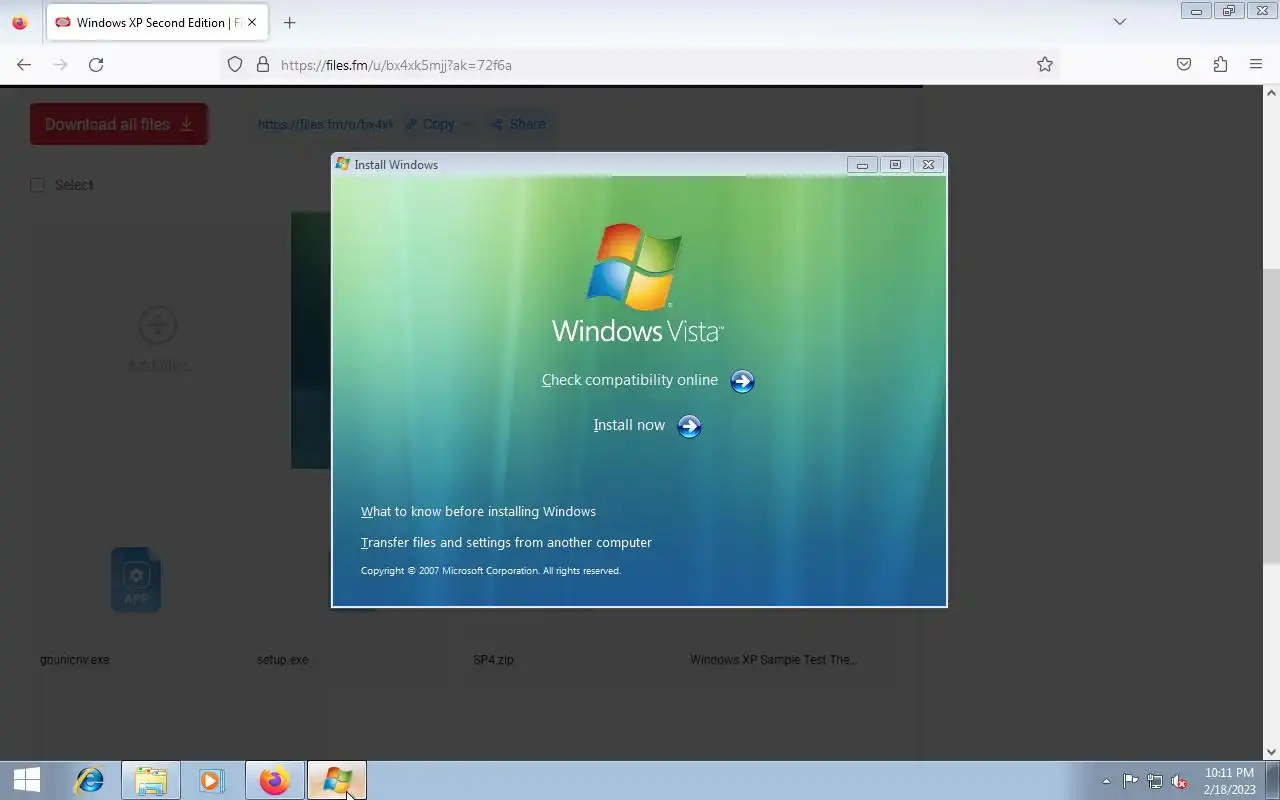This screenshot has height=800, width=1280.
Task: Click the setup.exe file name
Action: point(283,660)
